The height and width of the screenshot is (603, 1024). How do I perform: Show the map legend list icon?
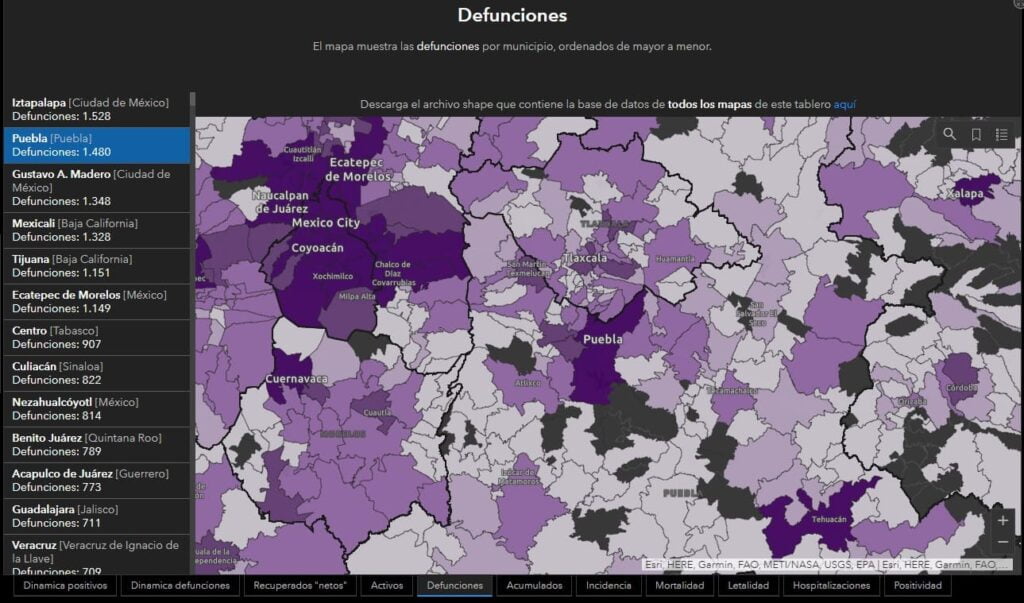tap(1002, 134)
